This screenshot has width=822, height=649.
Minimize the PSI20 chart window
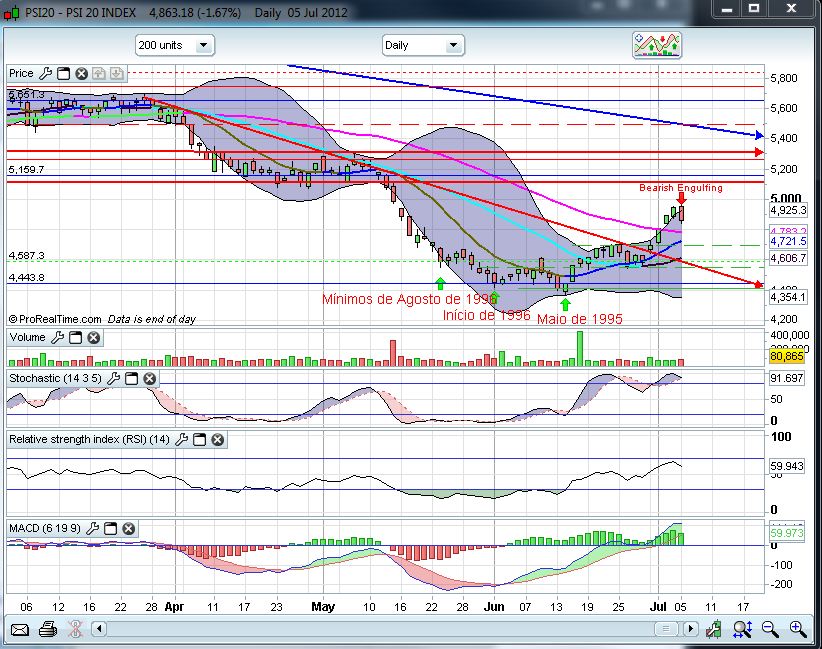(726, 8)
